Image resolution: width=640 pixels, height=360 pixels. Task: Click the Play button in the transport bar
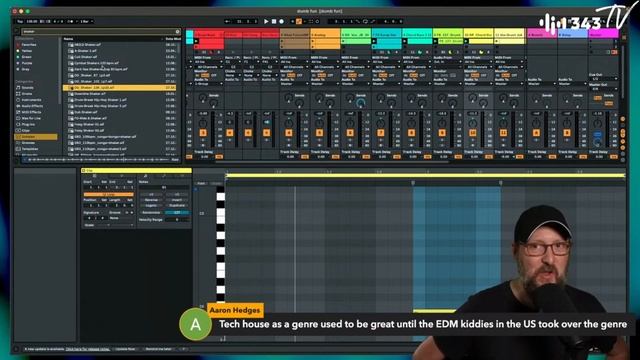266,21
